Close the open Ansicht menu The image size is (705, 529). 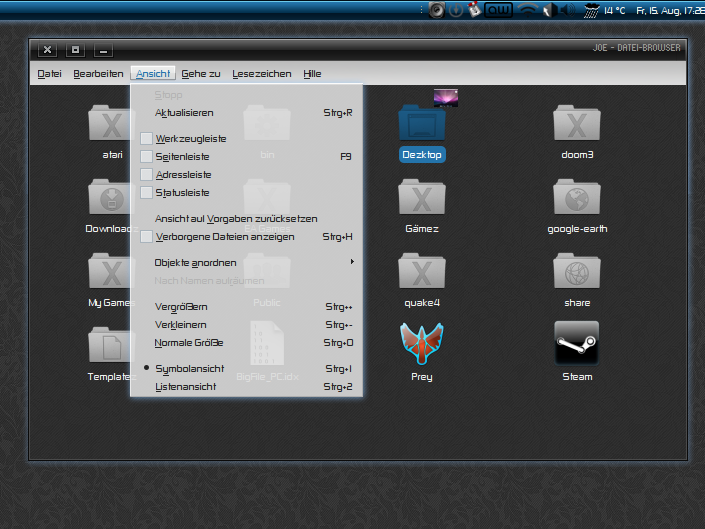153,74
